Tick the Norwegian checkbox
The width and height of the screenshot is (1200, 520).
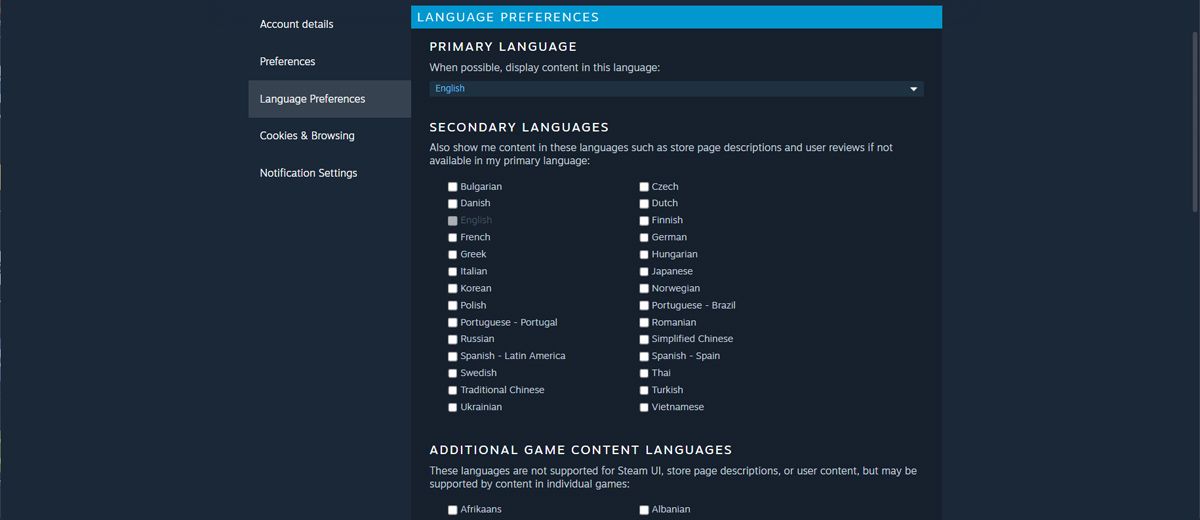pyautogui.click(x=644, y=289)
